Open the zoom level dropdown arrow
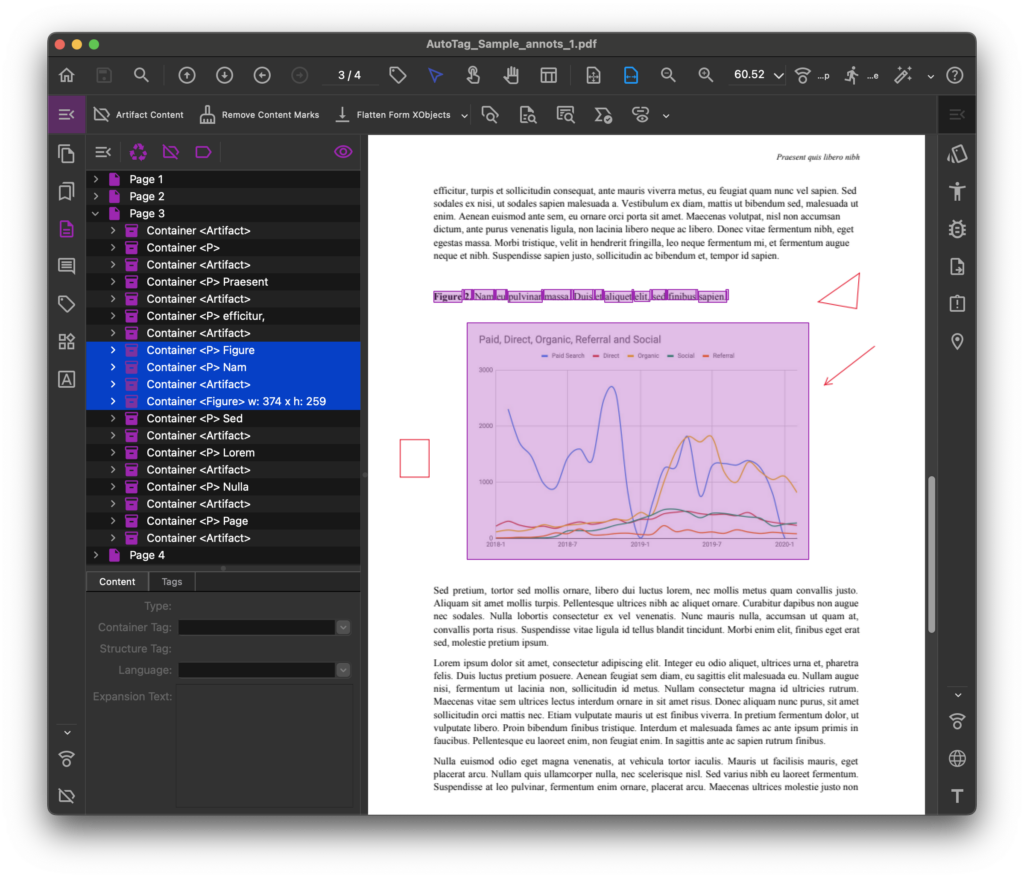 pos(778,76)
